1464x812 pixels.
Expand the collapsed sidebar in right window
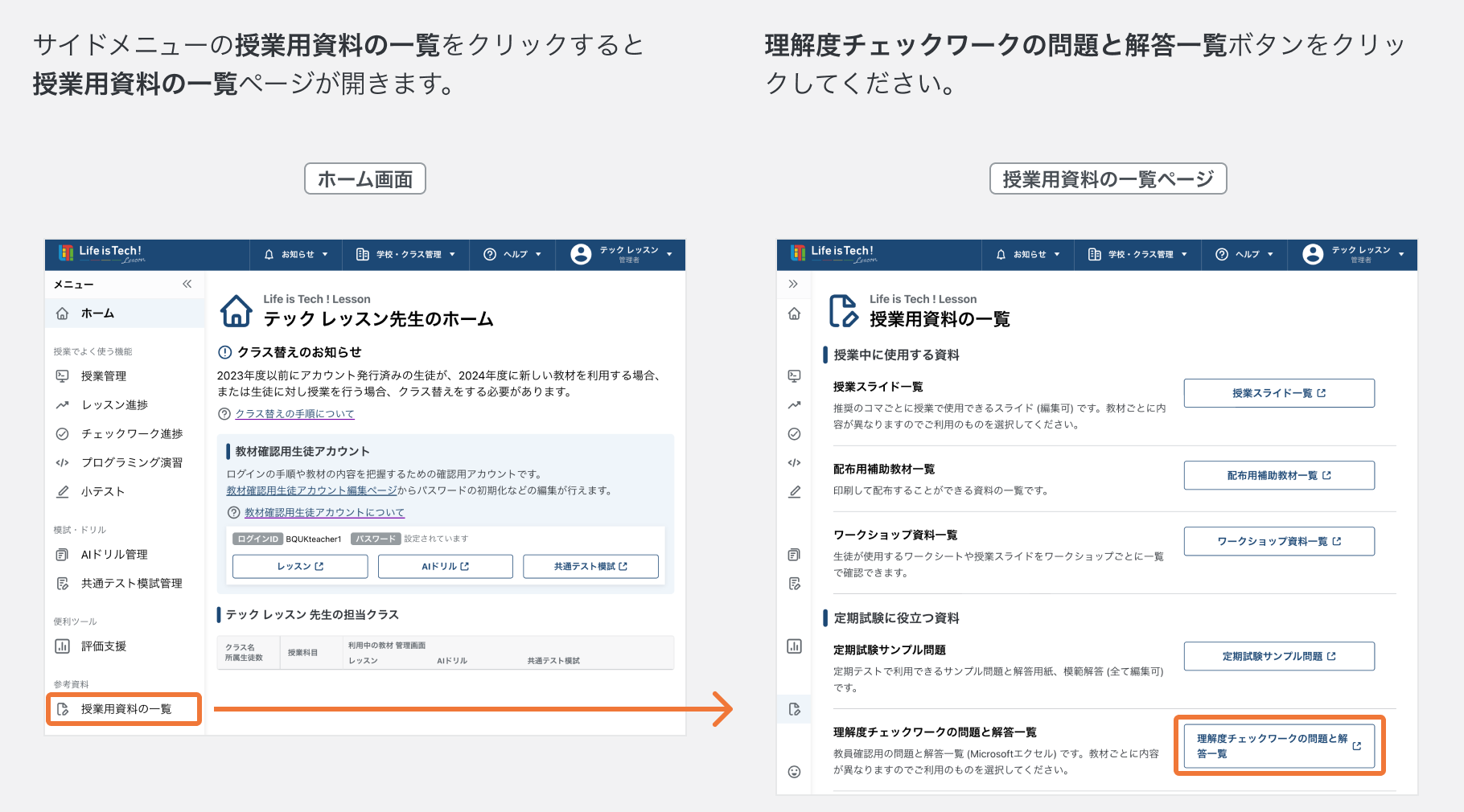793,284
